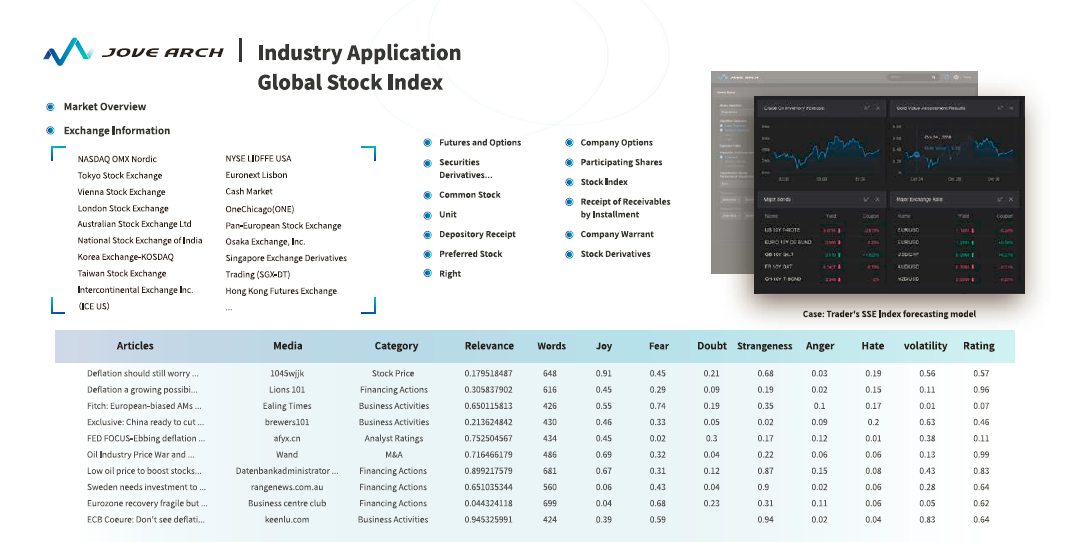The width and height of the screenshot is (1067, 542).
Task: Click Hong Kong Futures Exchange
Action: [281, 291]
